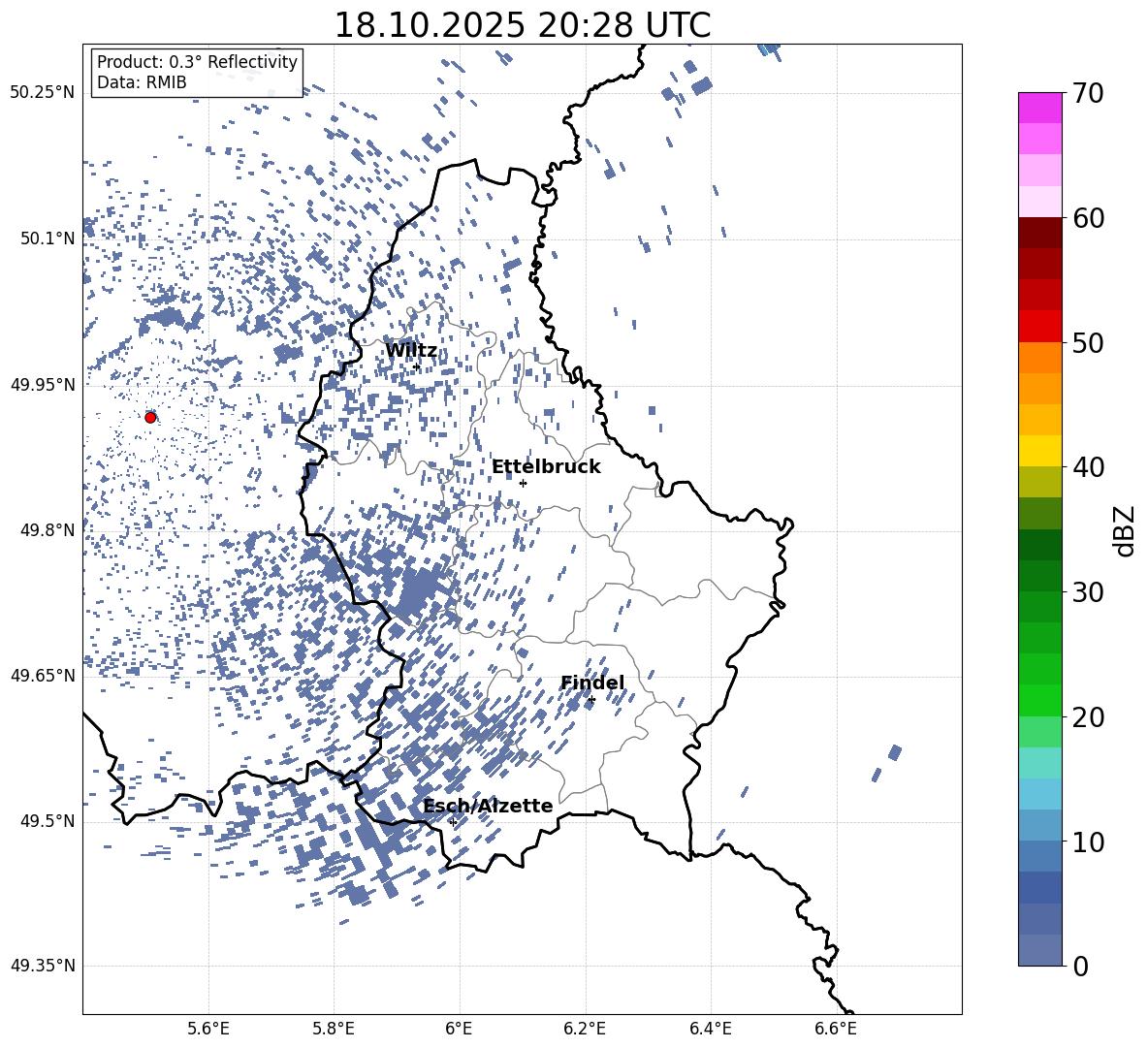Viewport: 1148px width, 1048px height.
Task: Click the Findel cross marker
Action: click(591, 700)
